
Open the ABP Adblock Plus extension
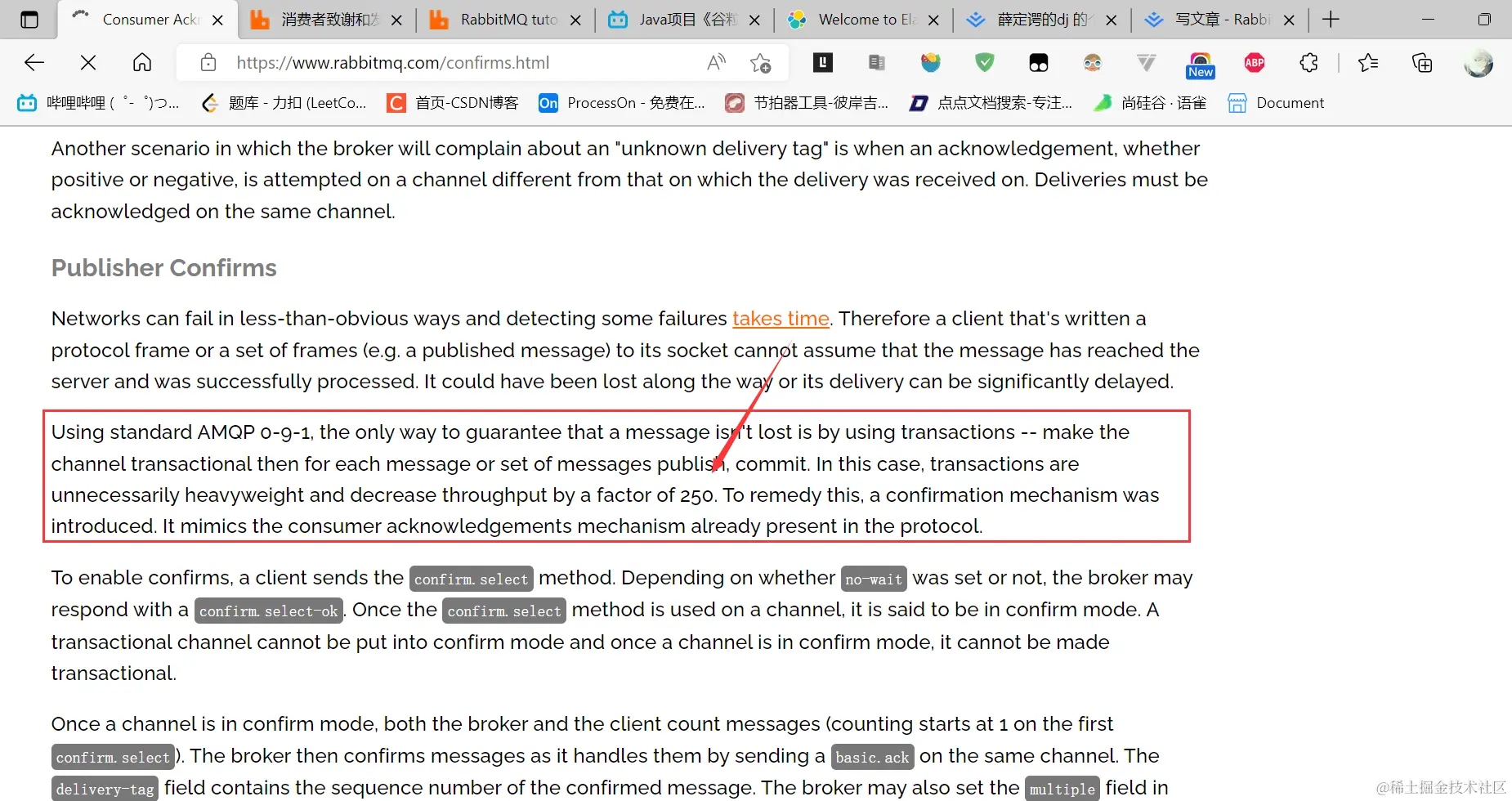(x=1255, y=62)
